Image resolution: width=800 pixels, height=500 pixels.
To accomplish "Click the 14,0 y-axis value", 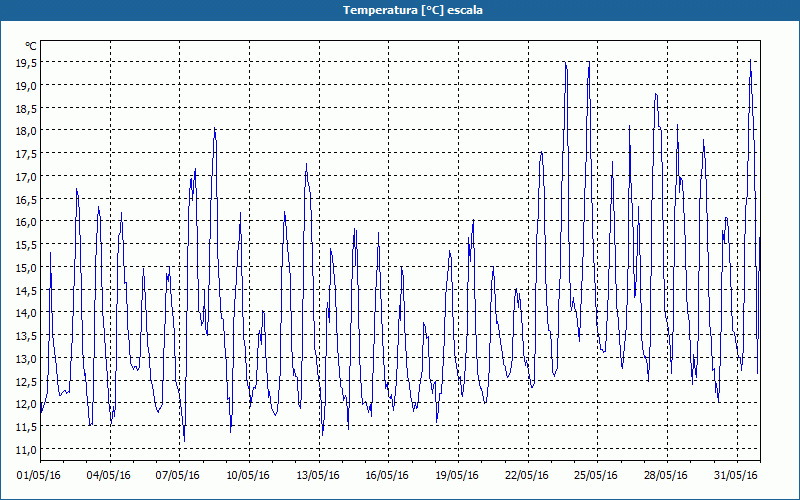I will (26, 313).
